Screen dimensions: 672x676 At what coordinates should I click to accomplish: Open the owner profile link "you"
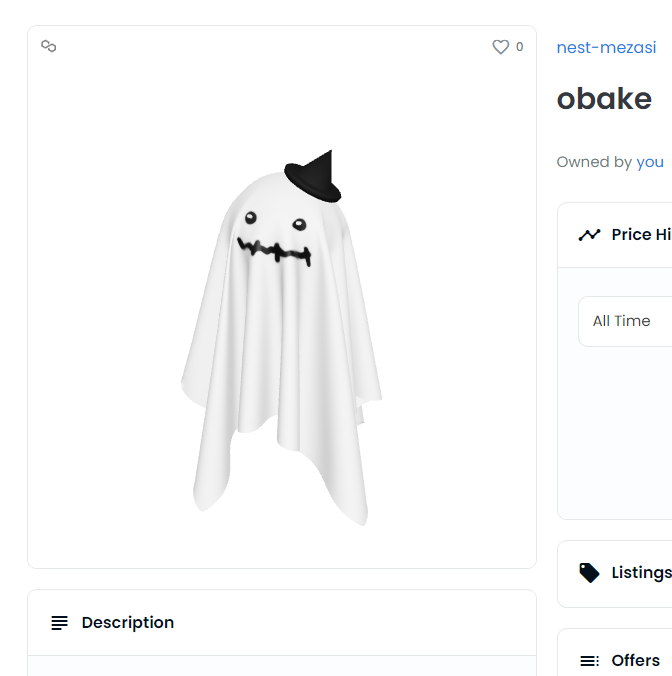[x=650, y=162]
